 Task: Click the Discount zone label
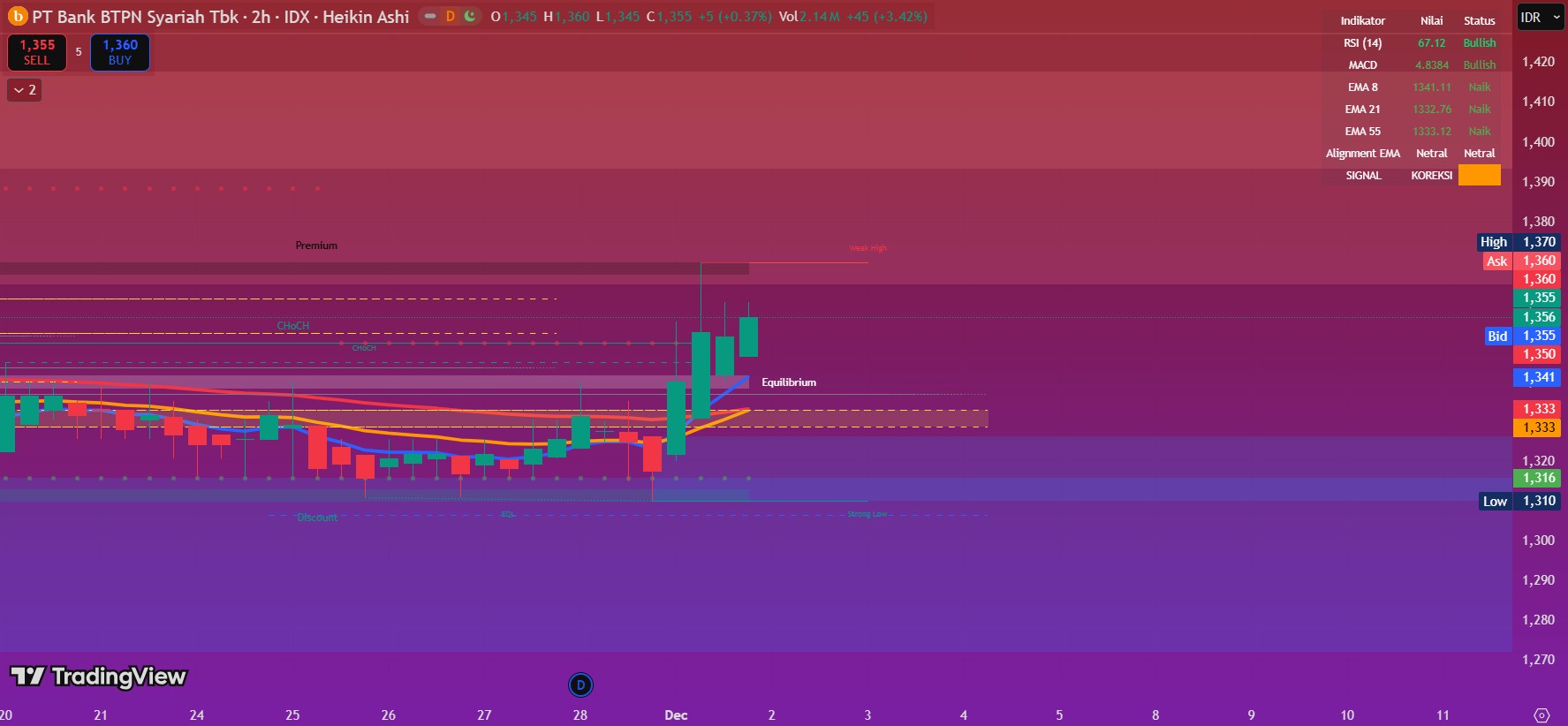click(x=317, y=518)
